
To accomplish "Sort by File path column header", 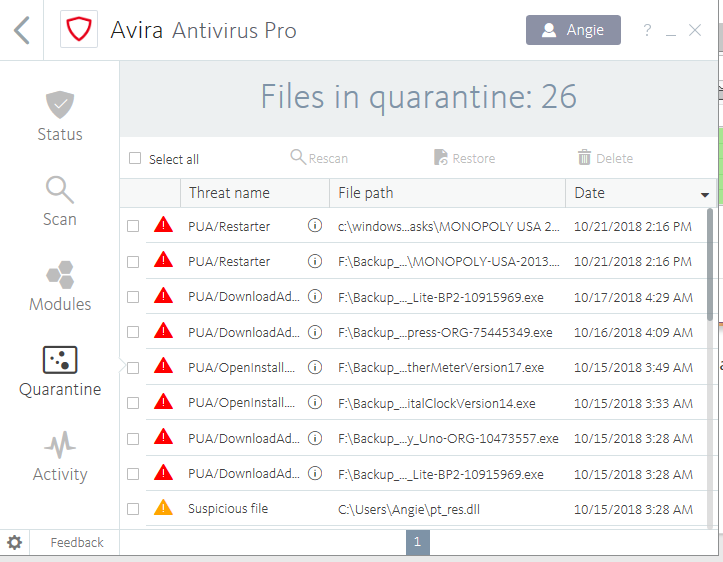I will click(447, 193).
